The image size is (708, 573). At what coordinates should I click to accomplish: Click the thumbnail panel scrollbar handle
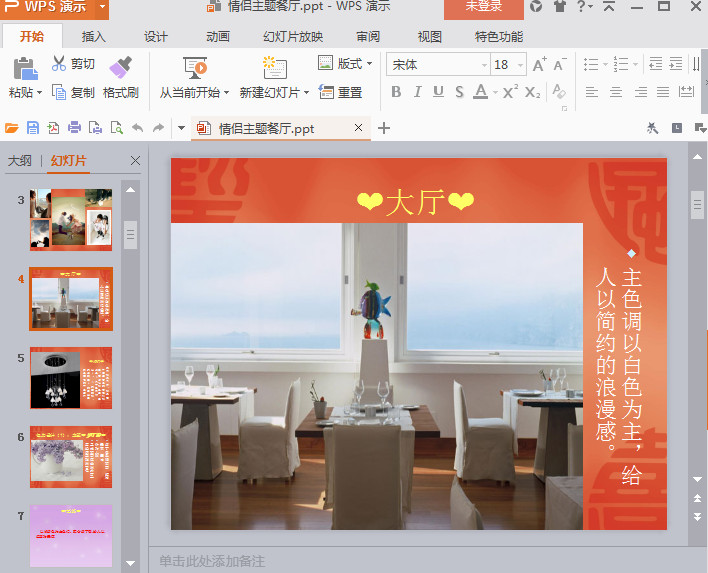click(x=130, y=234)
